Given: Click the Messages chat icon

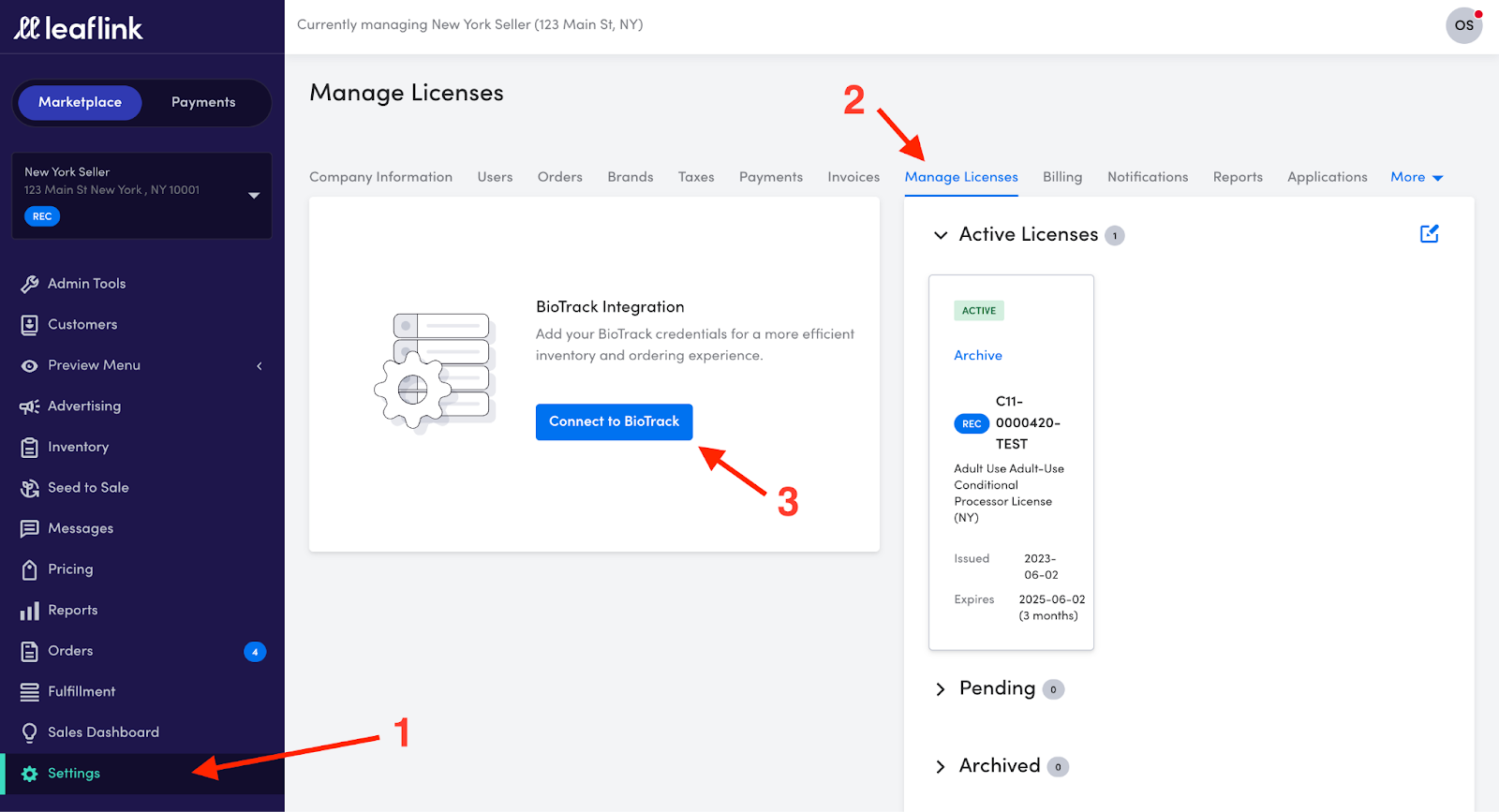Looking at the screenshot, I should [x=30, y=528].
